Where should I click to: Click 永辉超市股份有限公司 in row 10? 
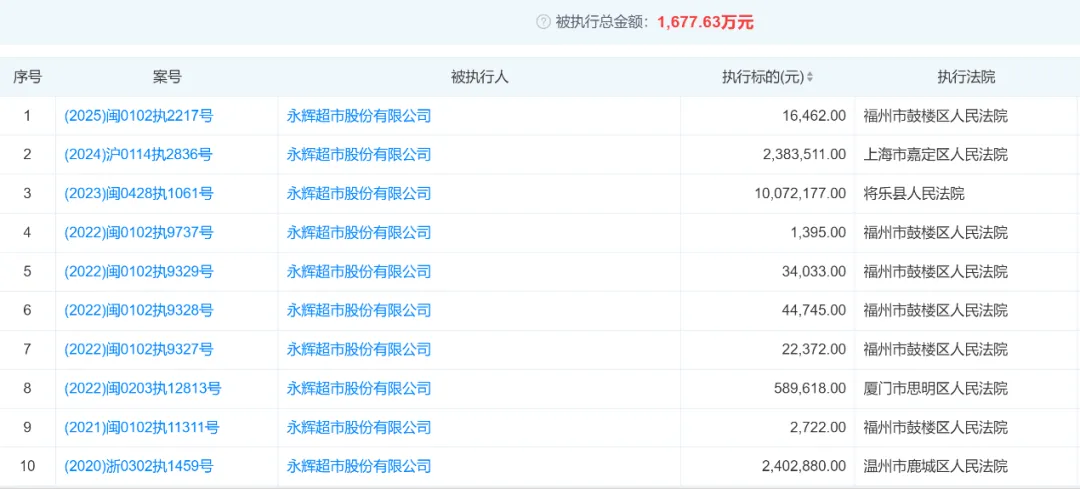pos(359,467)
